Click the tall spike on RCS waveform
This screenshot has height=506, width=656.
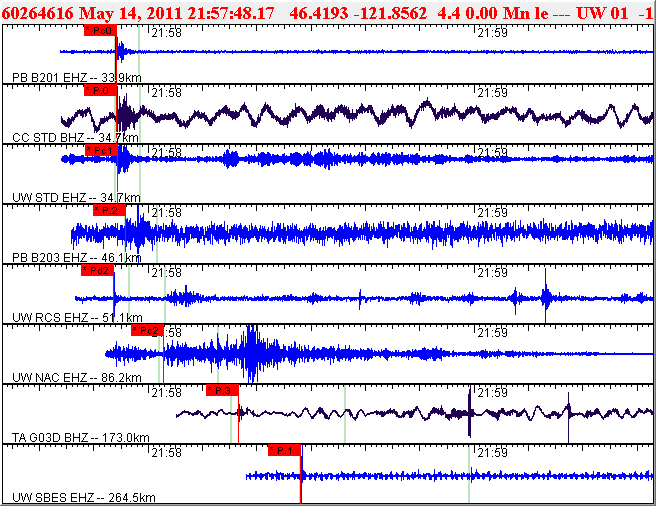click(x=546, y=295)
